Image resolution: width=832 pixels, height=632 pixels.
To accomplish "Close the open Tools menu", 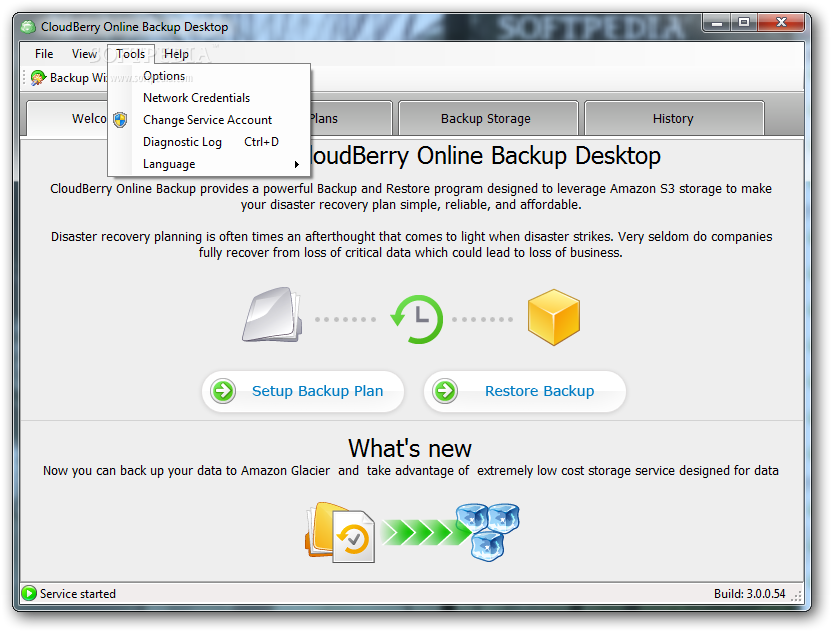I will [x=131, y=54].
